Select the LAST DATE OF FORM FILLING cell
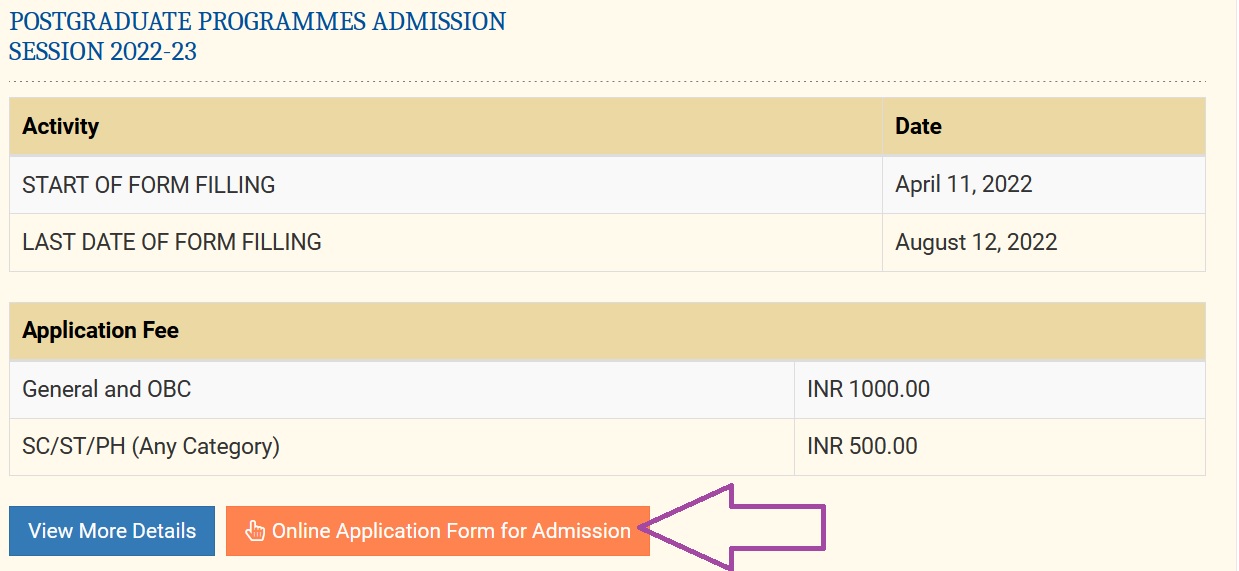1239x571 pixels. pos(446,242)
